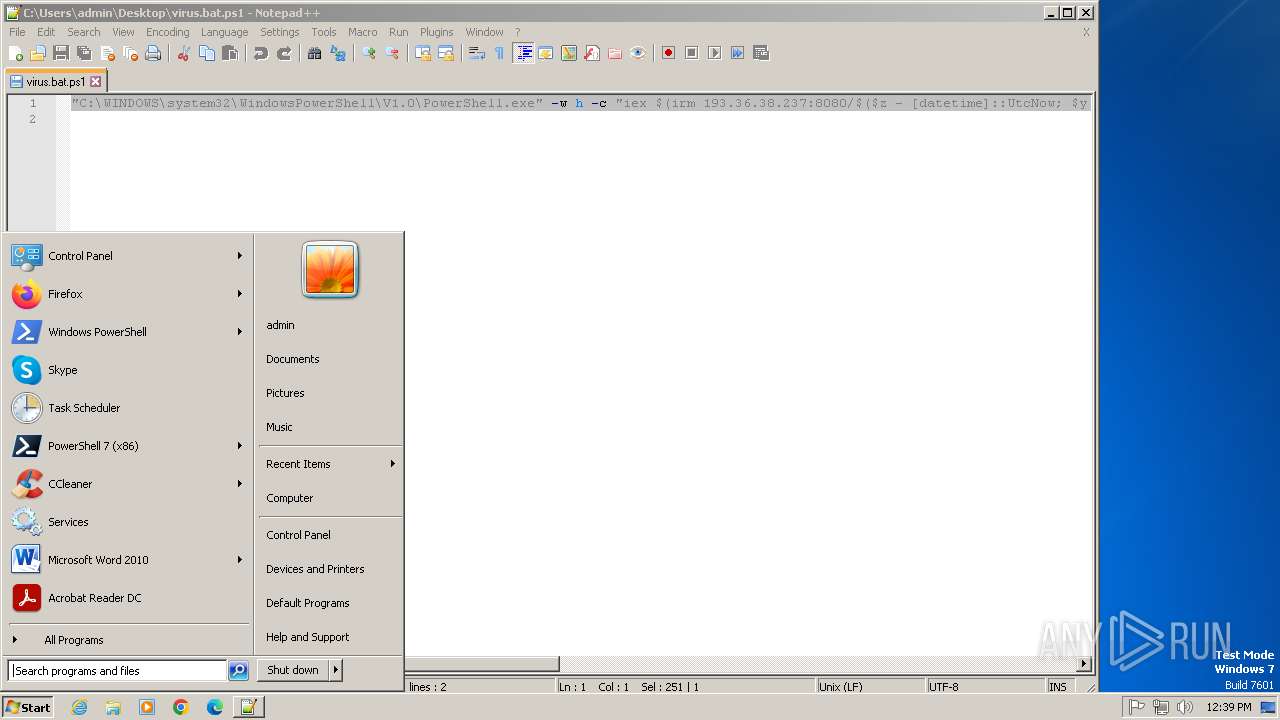Viewport: 1280px width, 720px height.
Task: Start macro recording with the red circle icon
Action: [668, 53]
